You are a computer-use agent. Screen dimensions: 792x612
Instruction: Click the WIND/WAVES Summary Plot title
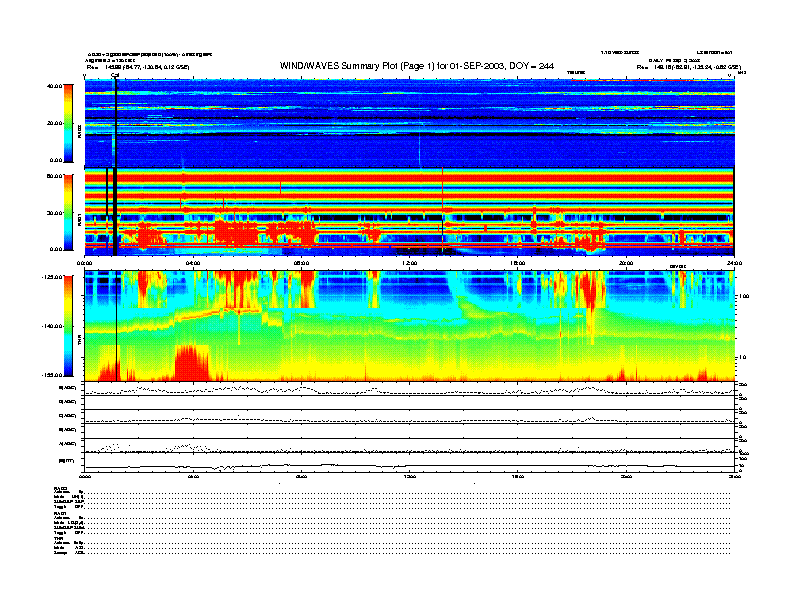tap(417, 66)
